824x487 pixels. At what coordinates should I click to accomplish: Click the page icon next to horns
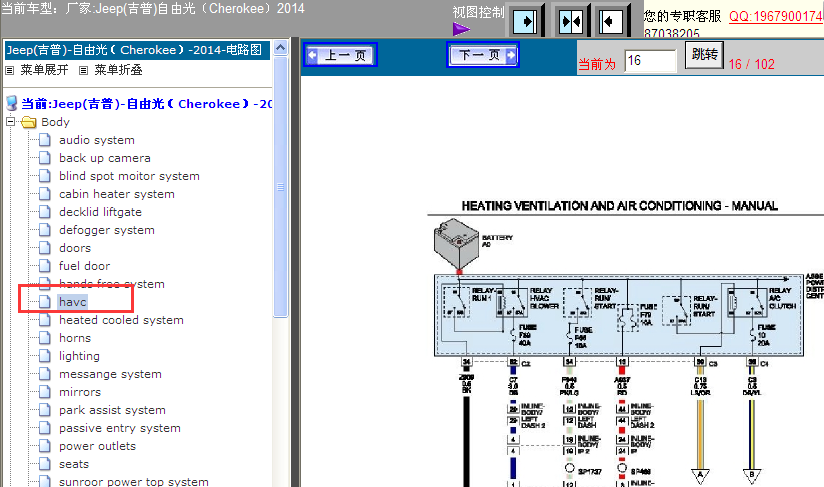44,338
